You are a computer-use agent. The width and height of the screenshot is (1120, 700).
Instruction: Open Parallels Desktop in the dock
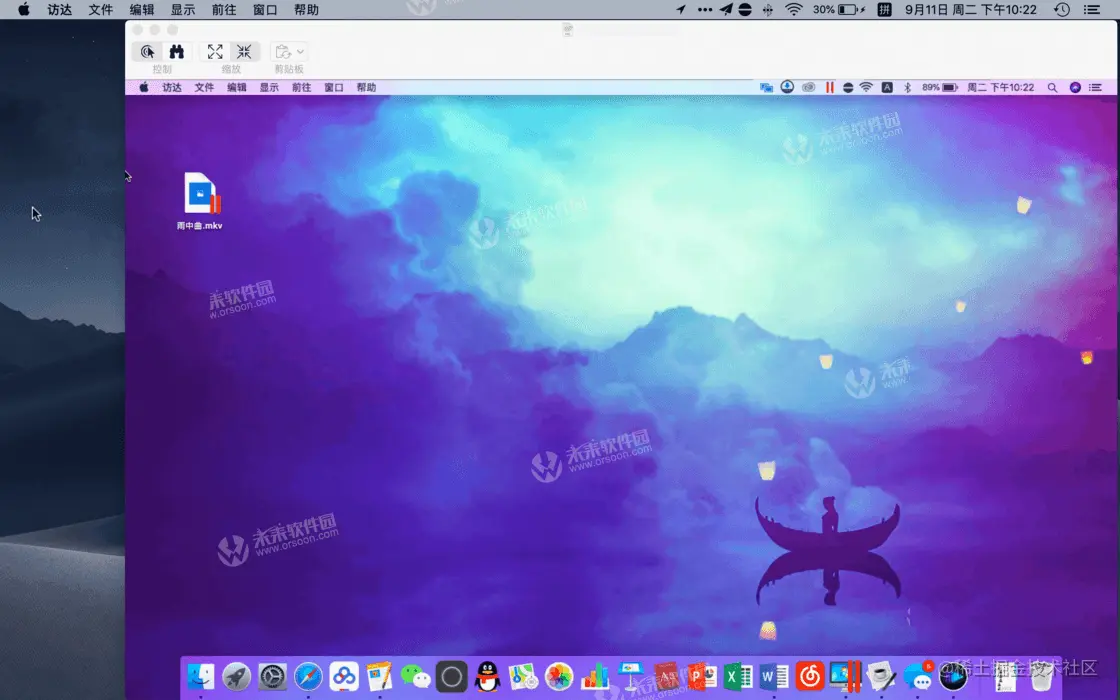[846, 676]
